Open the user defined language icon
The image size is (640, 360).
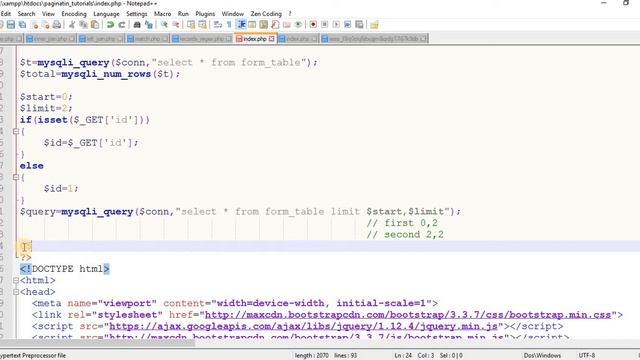[252, 25]
